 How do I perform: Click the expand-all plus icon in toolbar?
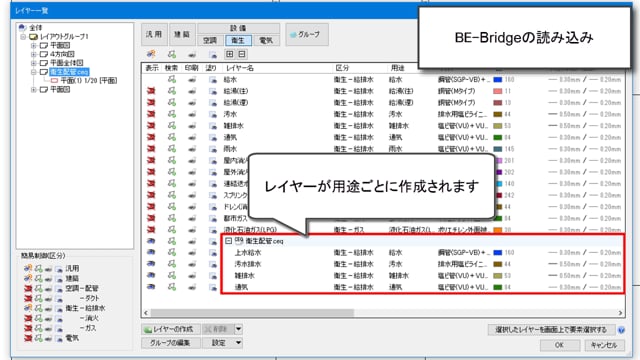click(x=230, y=54)
